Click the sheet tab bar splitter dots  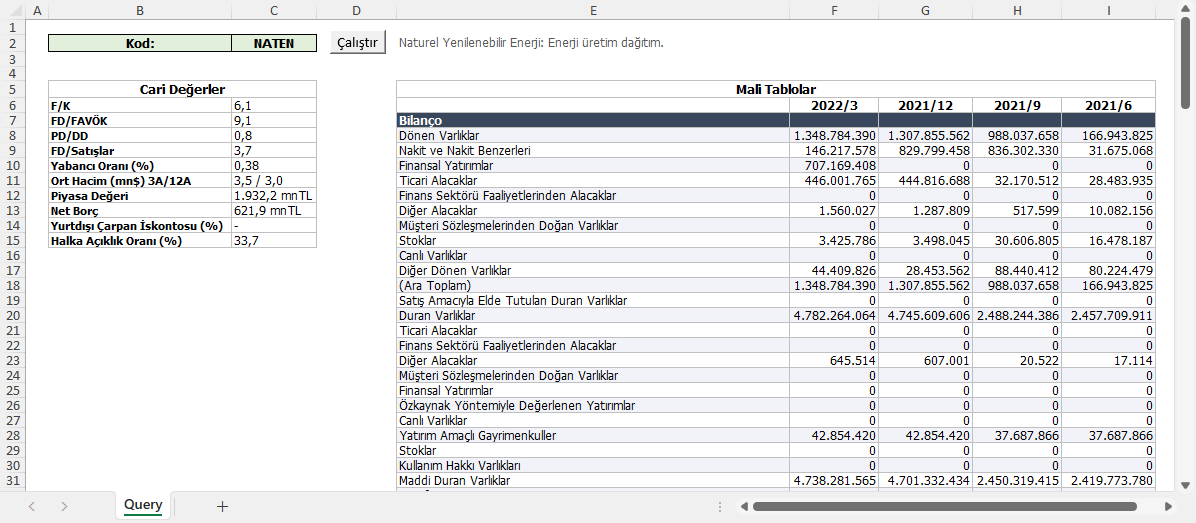pyautogui.click(x=719, y=506)
